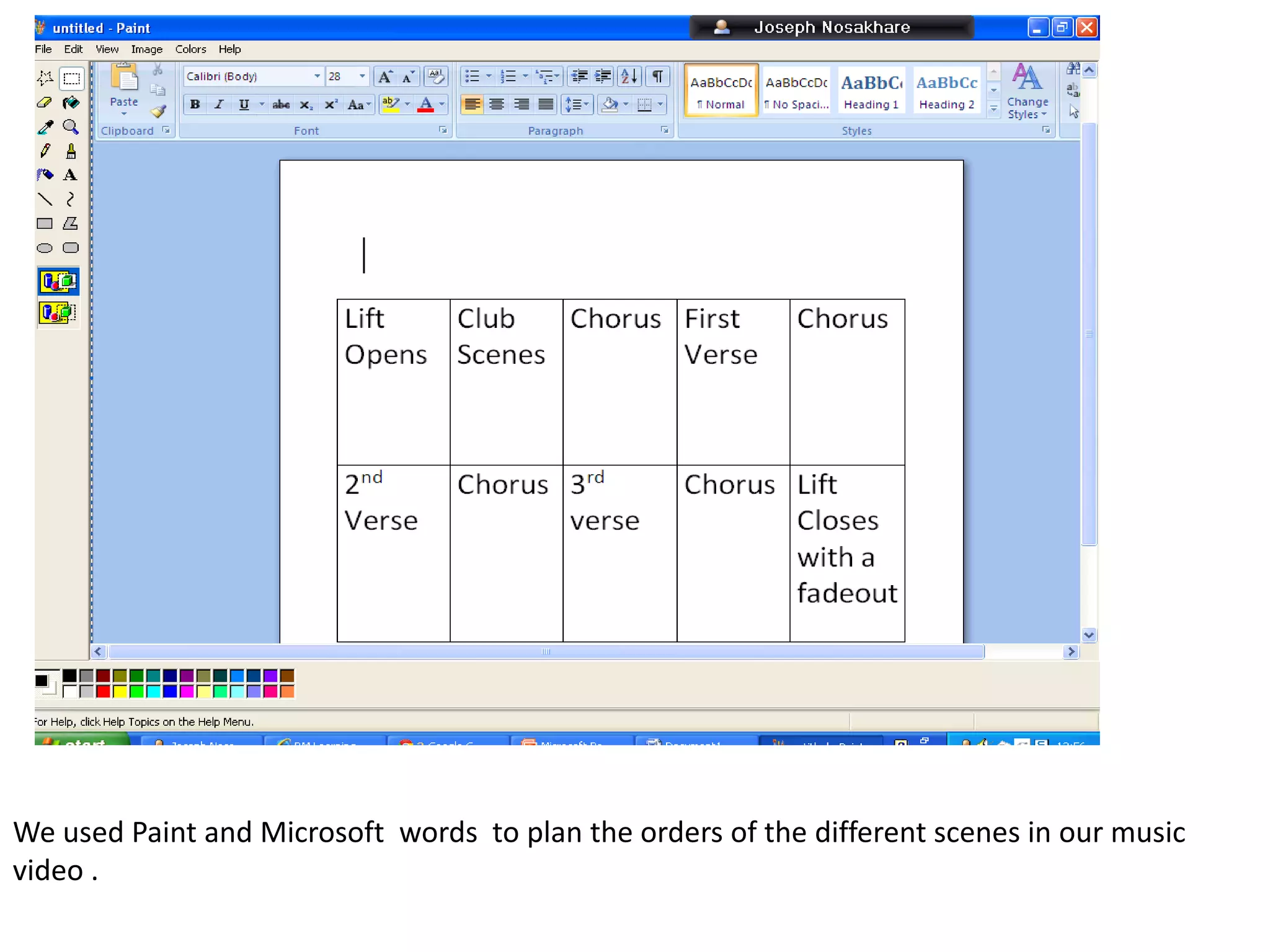1270x952 pixels.
Task: Apply the Normal style
Action: (x=721, y=90)
